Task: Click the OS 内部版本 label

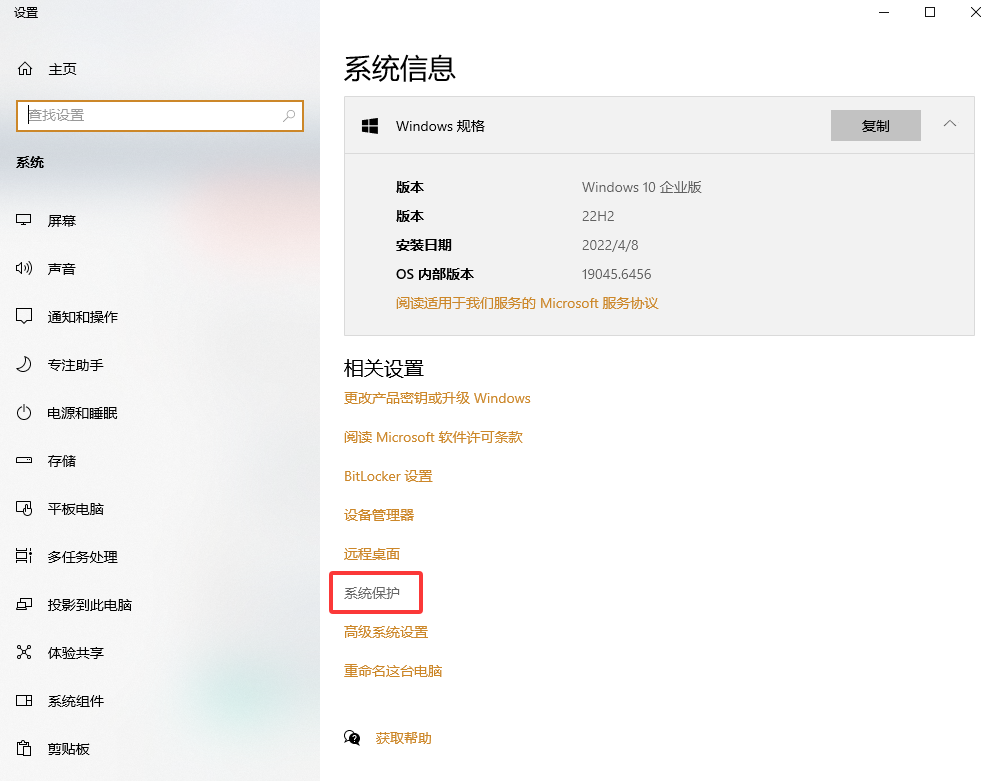Action: point(434,274)
